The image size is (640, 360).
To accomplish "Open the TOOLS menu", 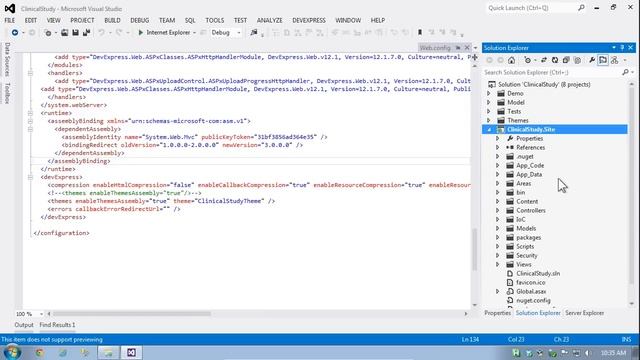I will pos(215,20).
